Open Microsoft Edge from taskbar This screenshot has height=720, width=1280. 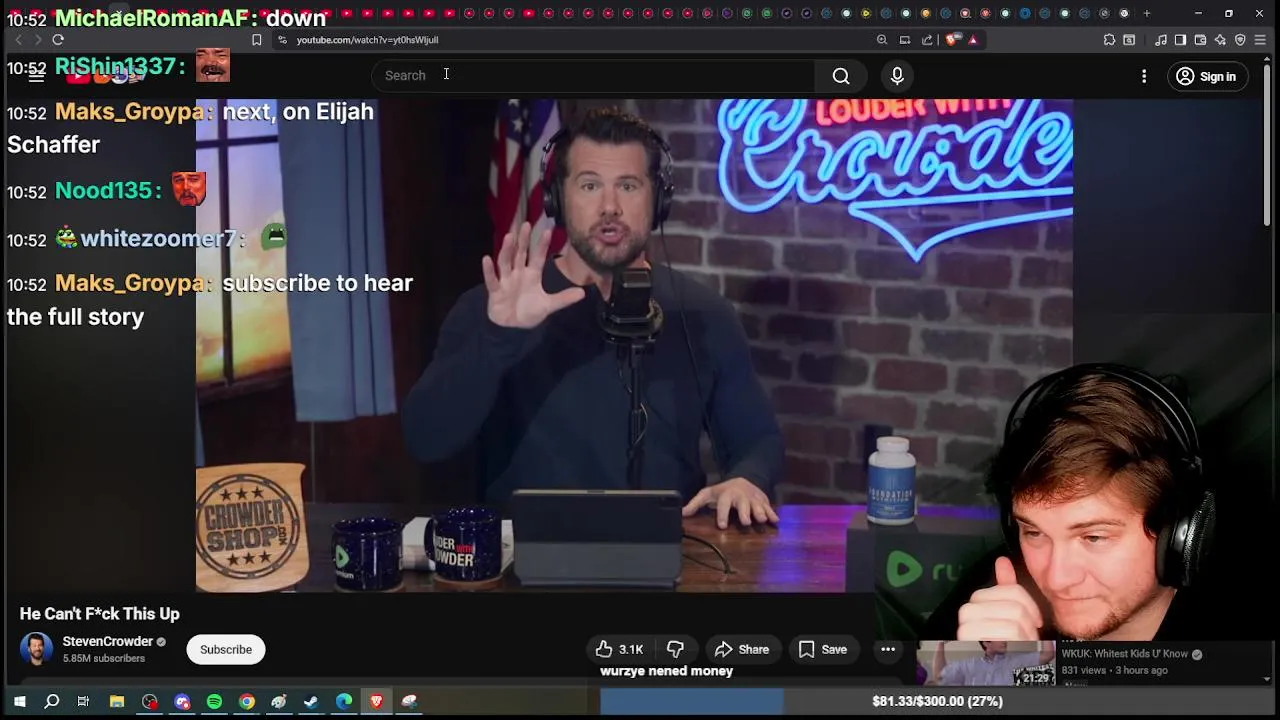(344, 702)
